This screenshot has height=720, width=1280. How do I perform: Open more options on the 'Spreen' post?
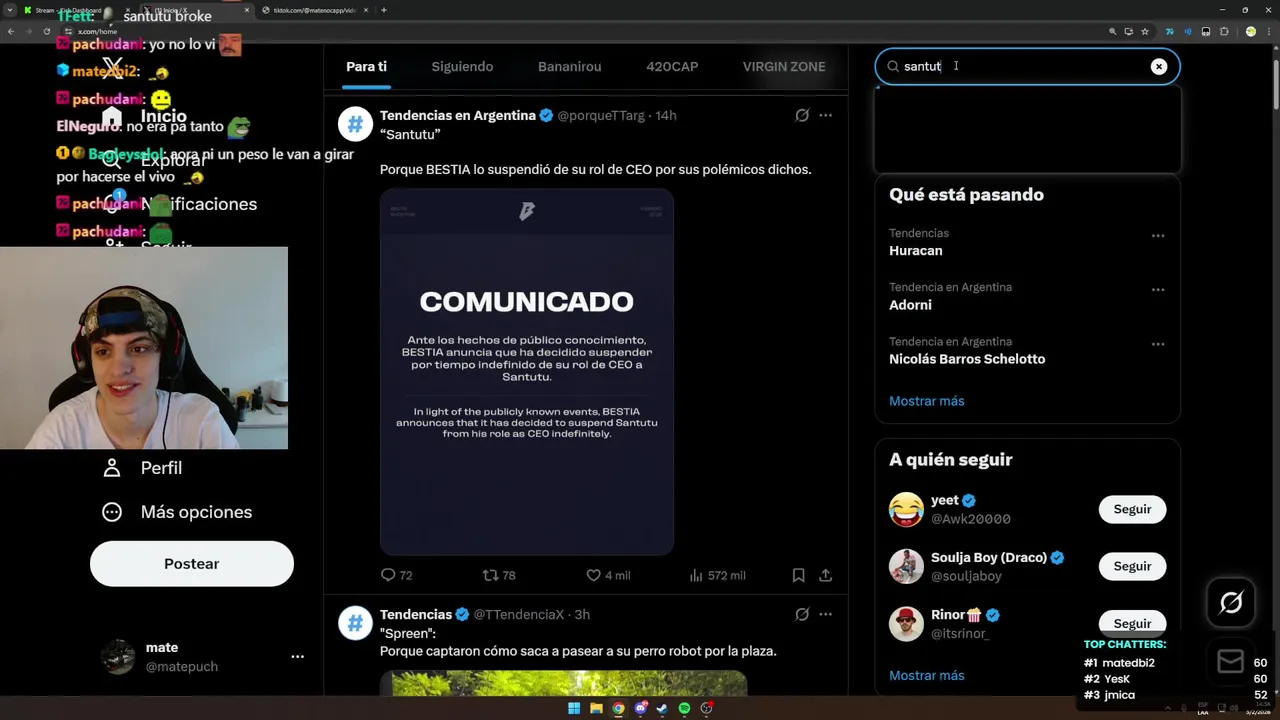[825, 614]
